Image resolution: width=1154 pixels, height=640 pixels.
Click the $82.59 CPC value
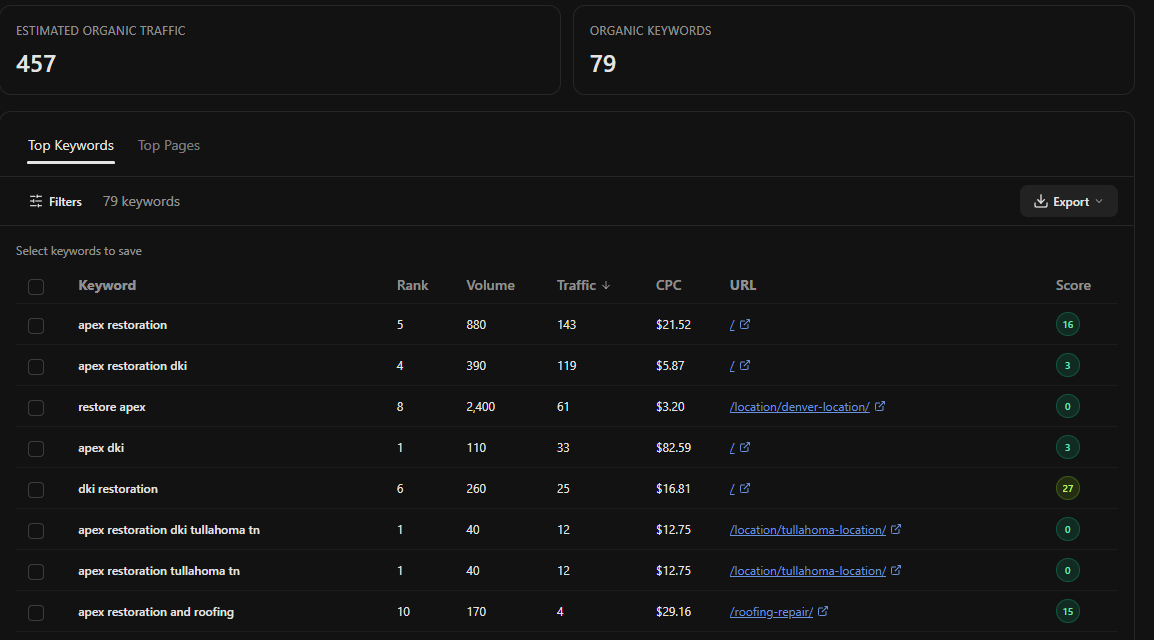[673, 447]
